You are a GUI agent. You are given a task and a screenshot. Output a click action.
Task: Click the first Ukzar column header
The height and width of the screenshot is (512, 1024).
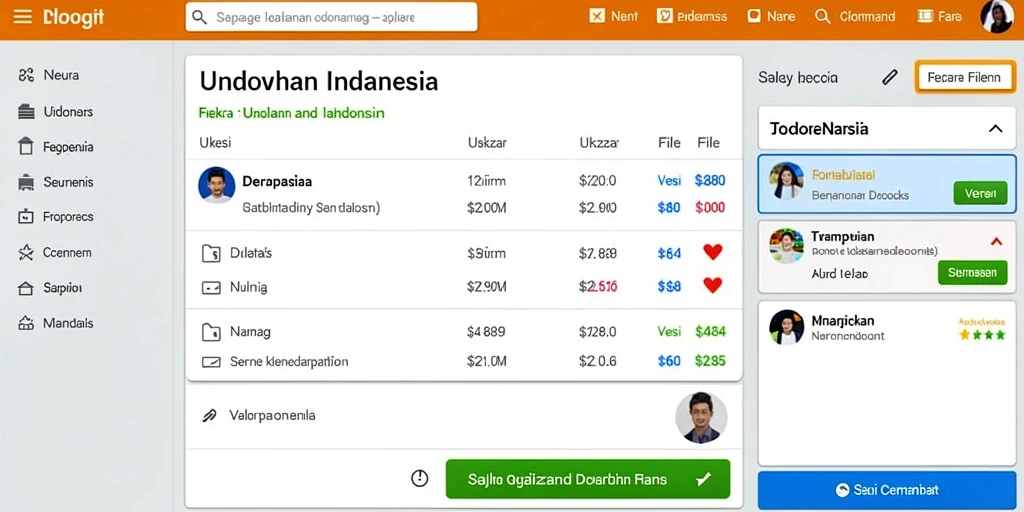[x=487, y=142]
